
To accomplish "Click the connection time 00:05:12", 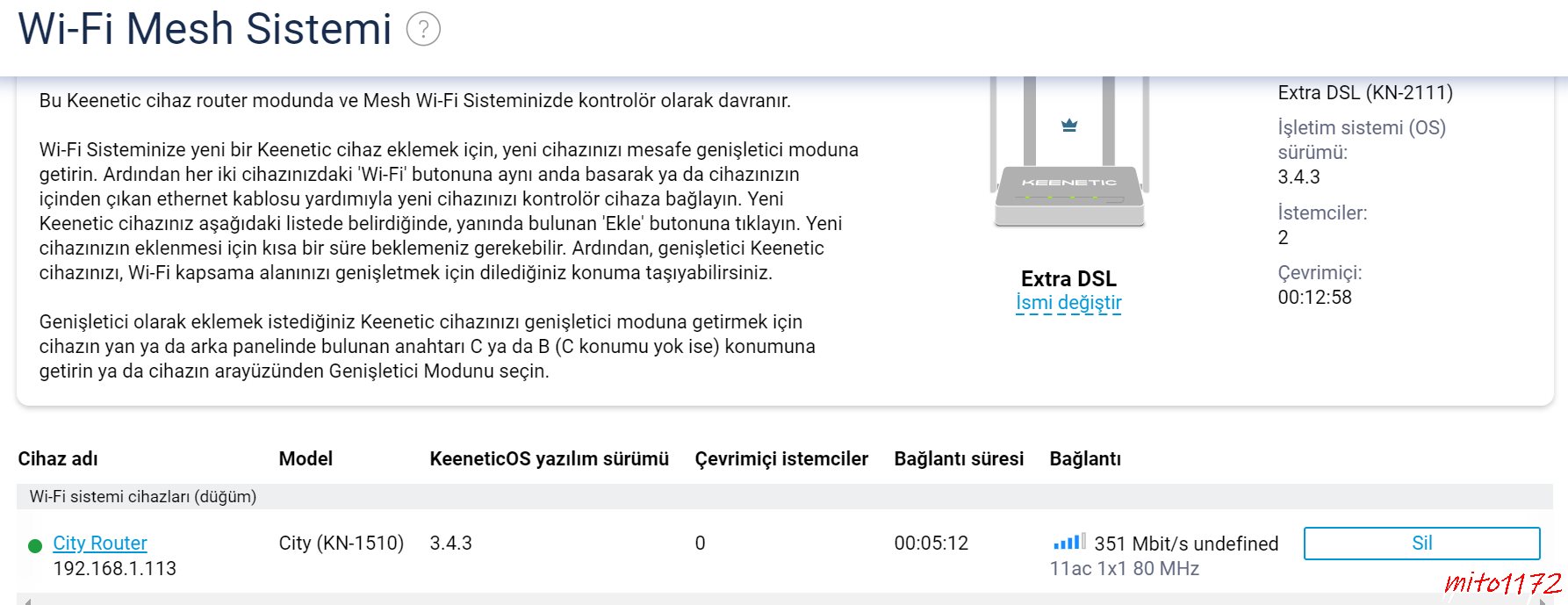I will click(931, 543).
